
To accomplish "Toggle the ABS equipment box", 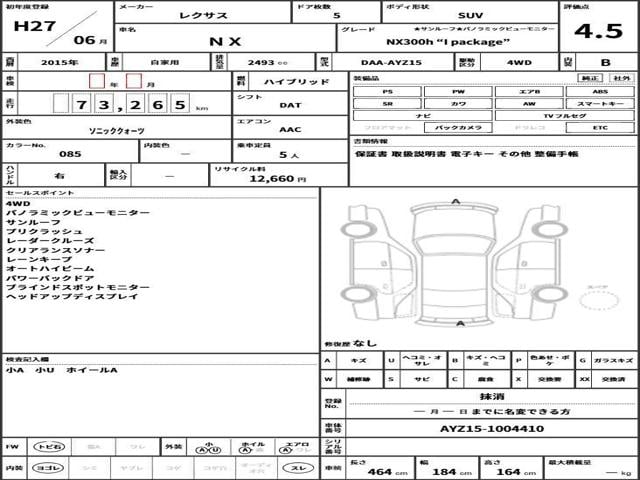I will pos(599,91).
